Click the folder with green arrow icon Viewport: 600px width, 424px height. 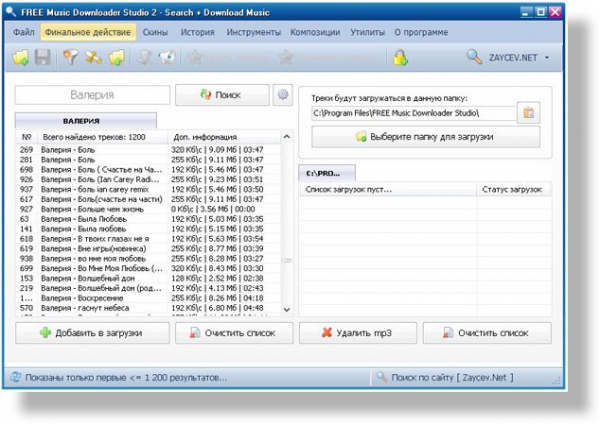117,58
